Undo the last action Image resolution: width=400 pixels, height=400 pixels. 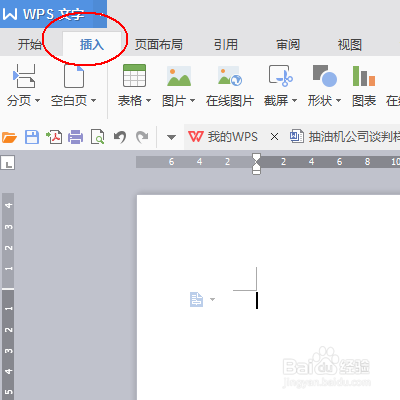tap(120, 137)
